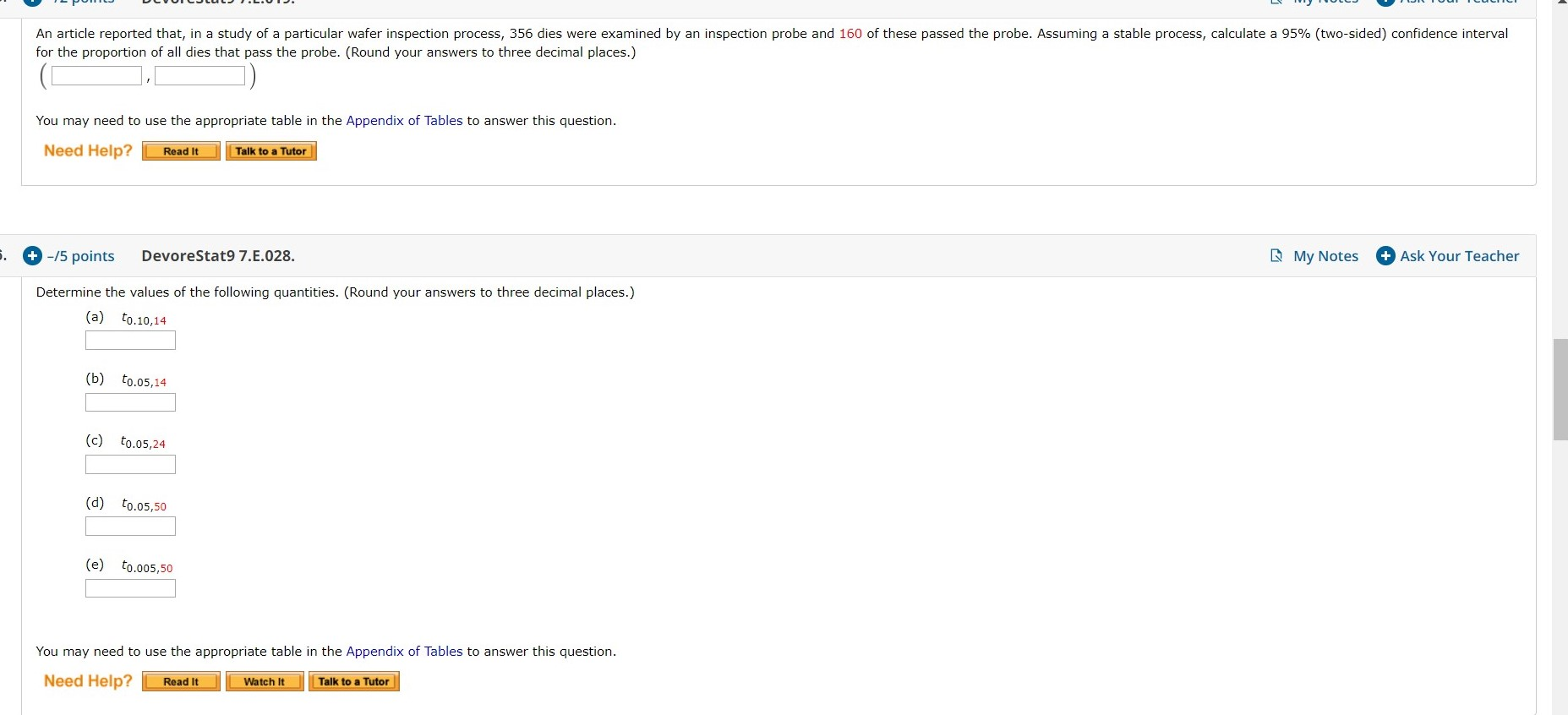Viewport: 1568px width, 715px height.
Task: Click the upper bound confidence interval box
Action: (x=199, y=75)
